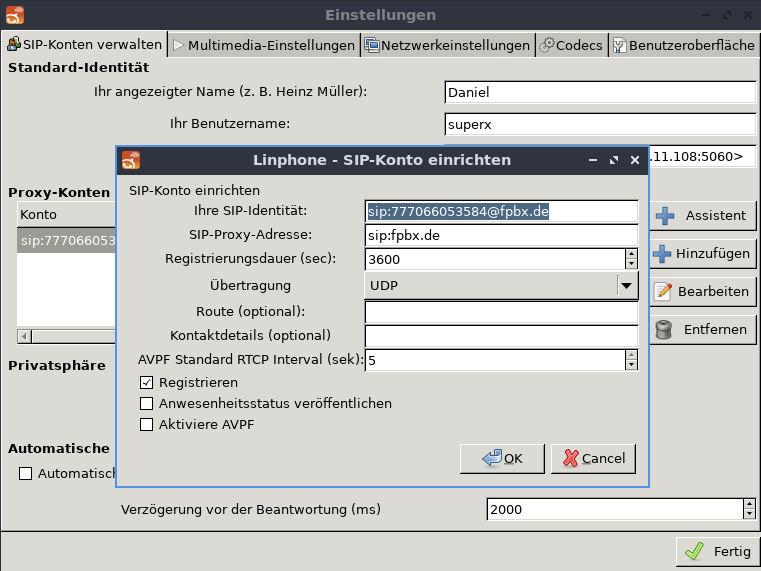The width and height of the screenshot is (761, 571).
Task: Enable the Aktiviere AVPF checkbox
Action: click(146, 424)
